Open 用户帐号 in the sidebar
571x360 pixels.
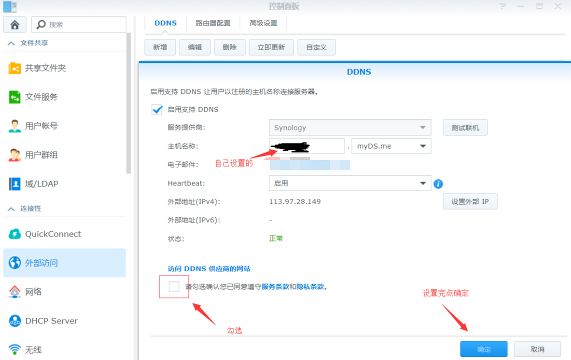(x=41, y=126)
